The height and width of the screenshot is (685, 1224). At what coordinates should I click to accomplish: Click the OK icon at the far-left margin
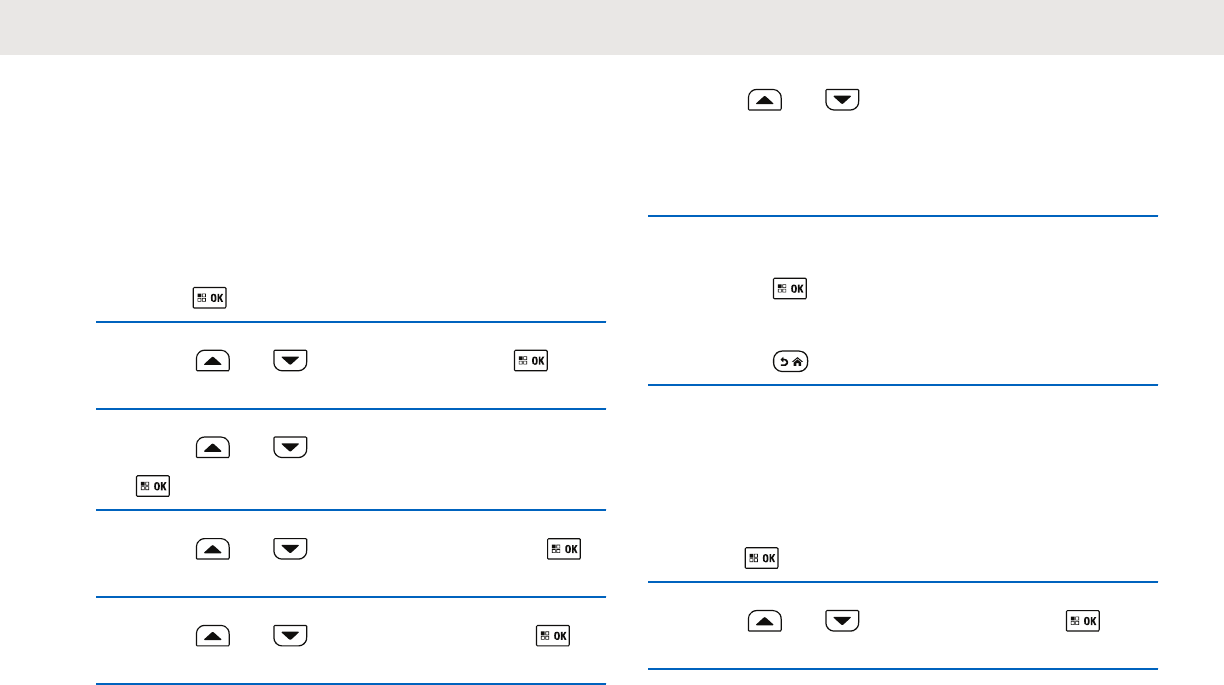(x=153, y=486)
